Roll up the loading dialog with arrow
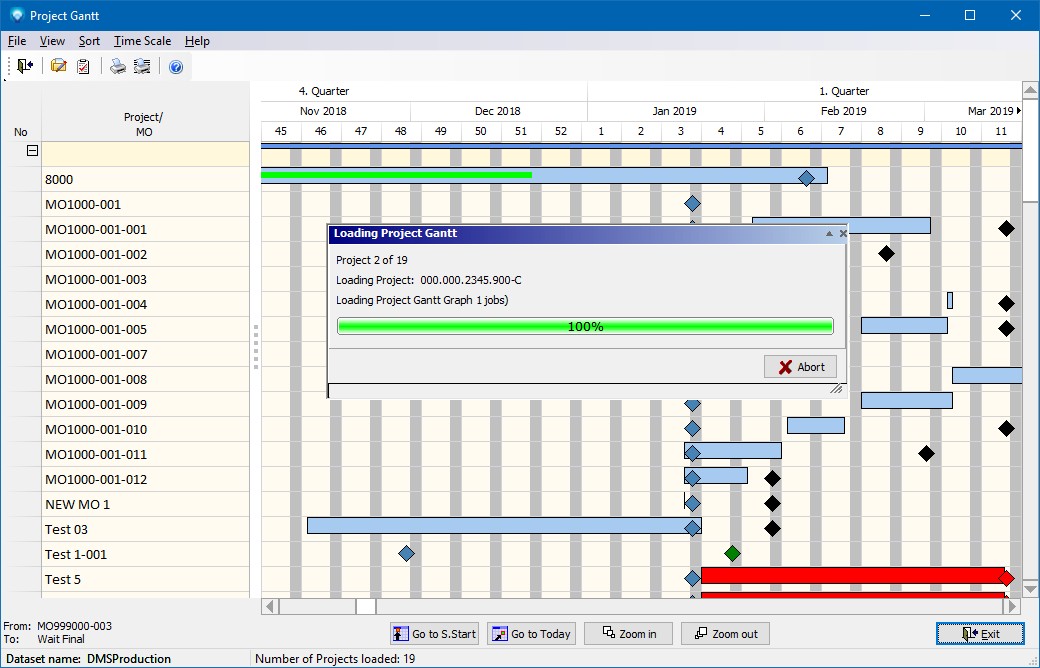This screenshot has width=1040, height=668. (x=829, y=233)
